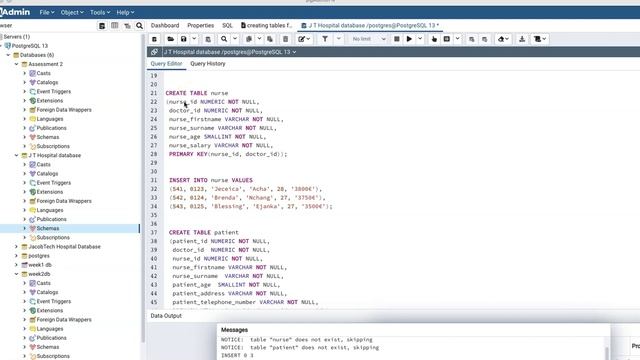
Task: Paste rows icon in toolbar
Action: tap(270, 39)
